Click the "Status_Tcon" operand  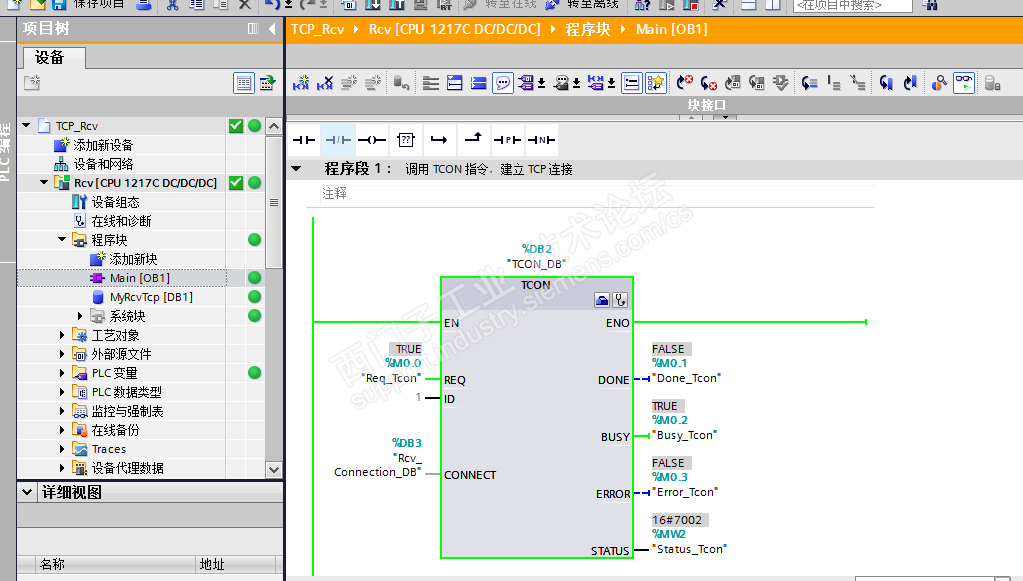coord(690,549)
